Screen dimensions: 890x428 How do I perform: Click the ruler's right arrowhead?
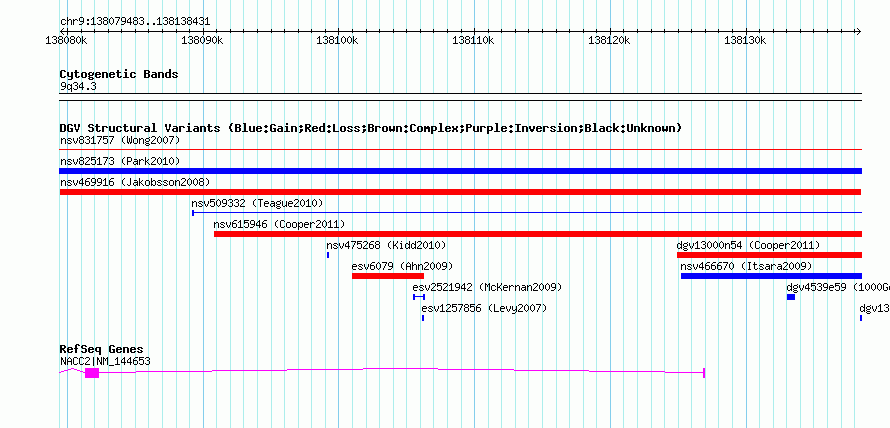(x=858, y=32)
